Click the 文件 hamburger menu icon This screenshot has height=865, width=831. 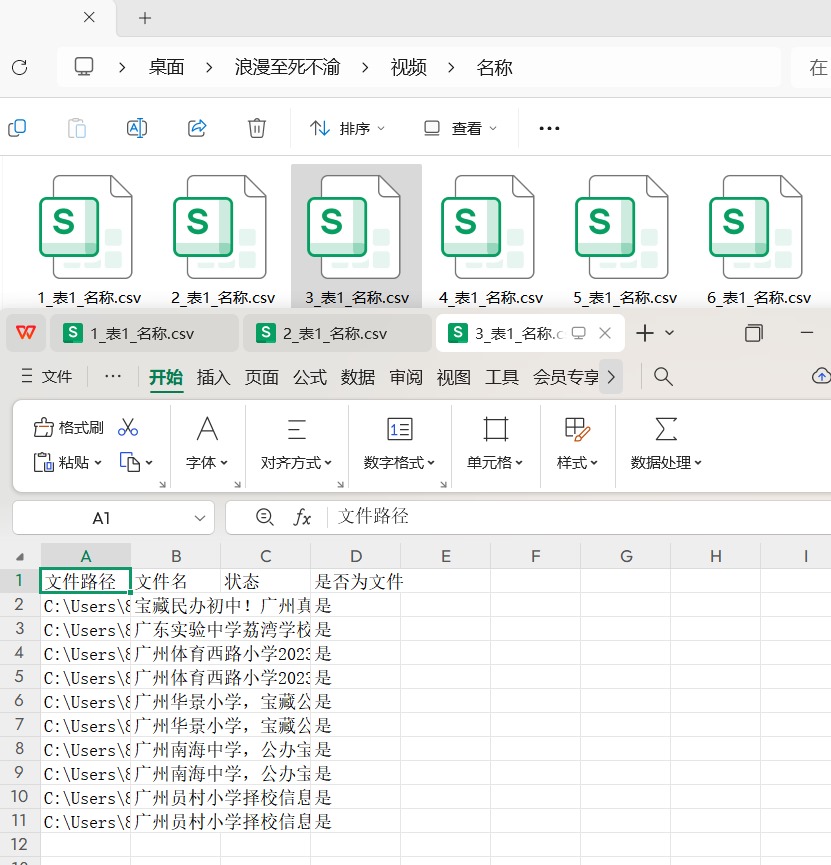coord(26,376)
